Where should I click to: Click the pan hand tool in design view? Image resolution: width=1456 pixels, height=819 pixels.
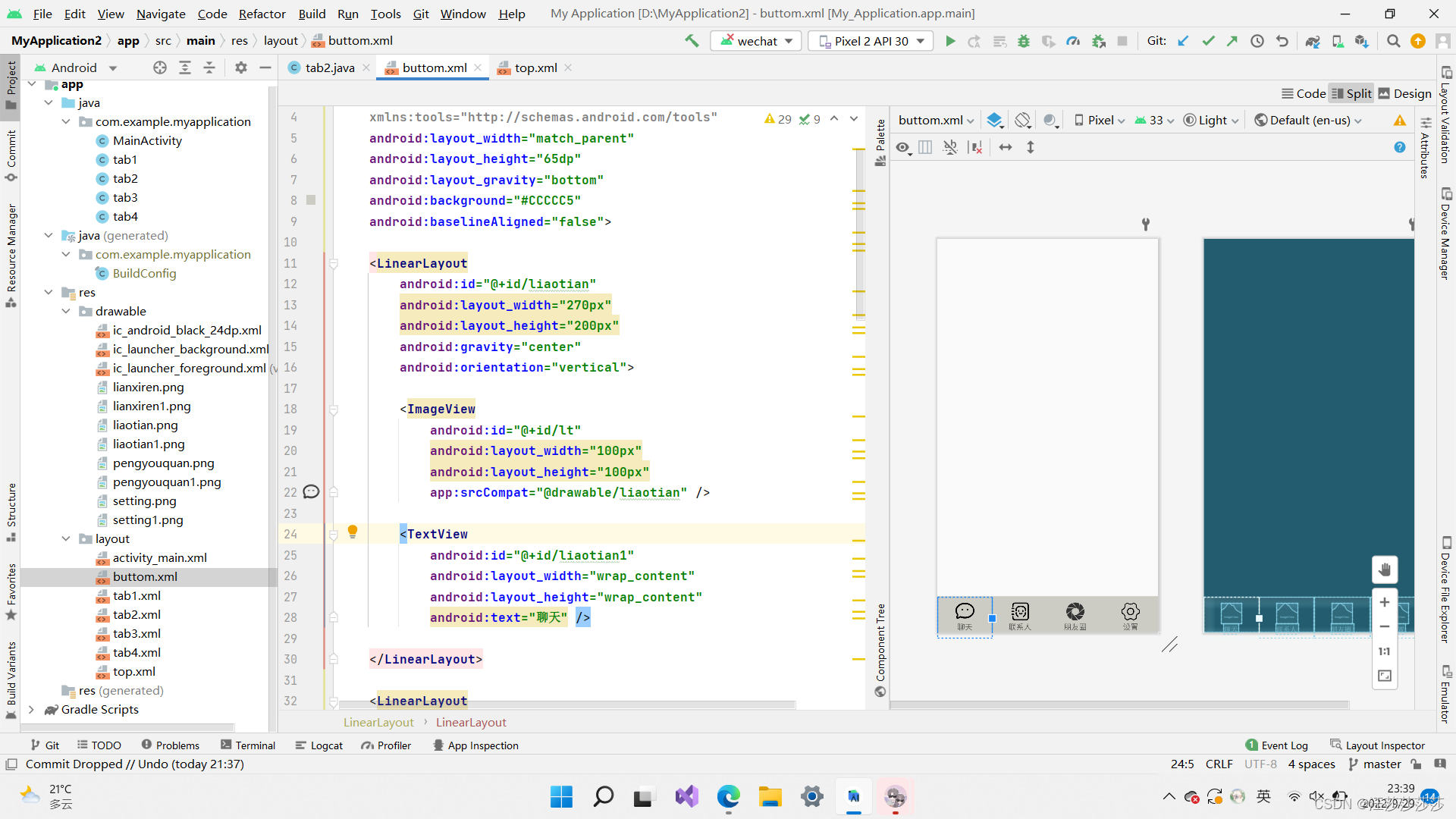[x=1385, y=570]
